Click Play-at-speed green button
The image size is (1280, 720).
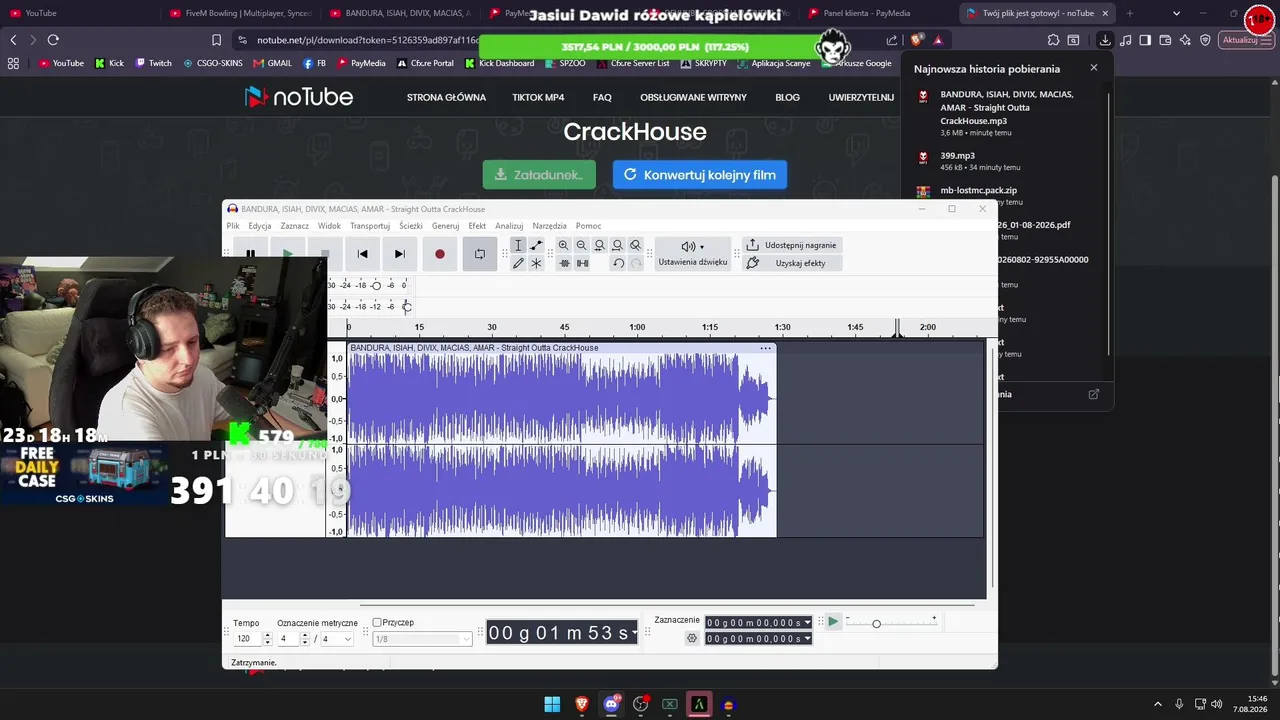click(x=833, y=622)
